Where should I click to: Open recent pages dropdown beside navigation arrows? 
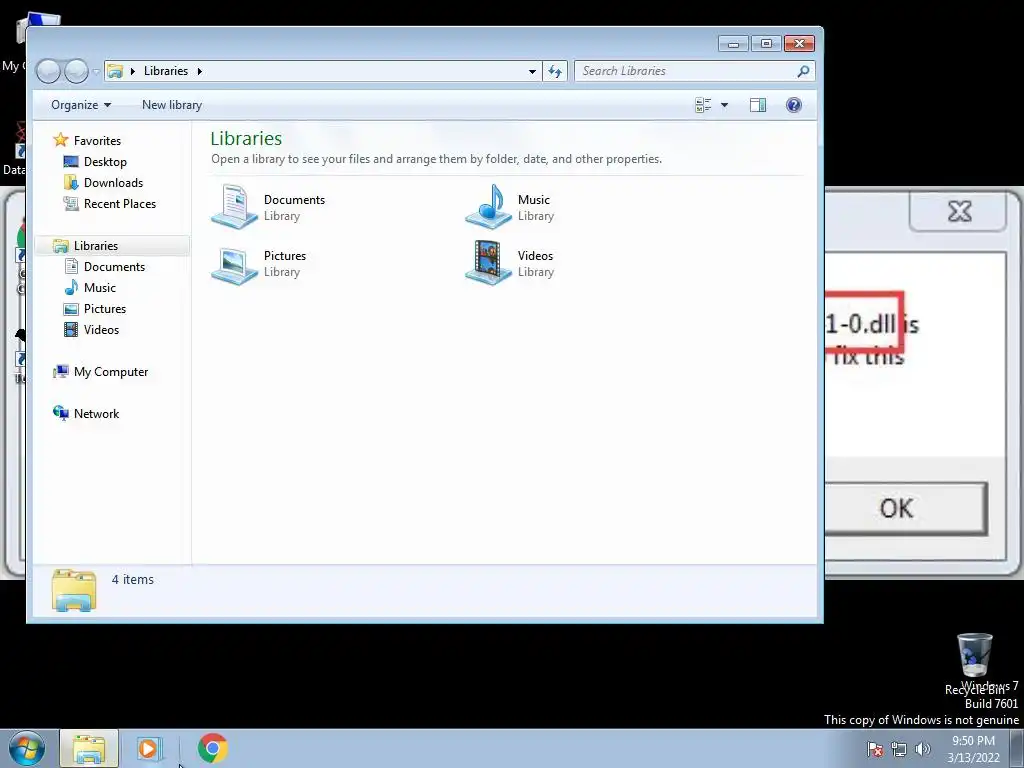(x=96, y=71)
